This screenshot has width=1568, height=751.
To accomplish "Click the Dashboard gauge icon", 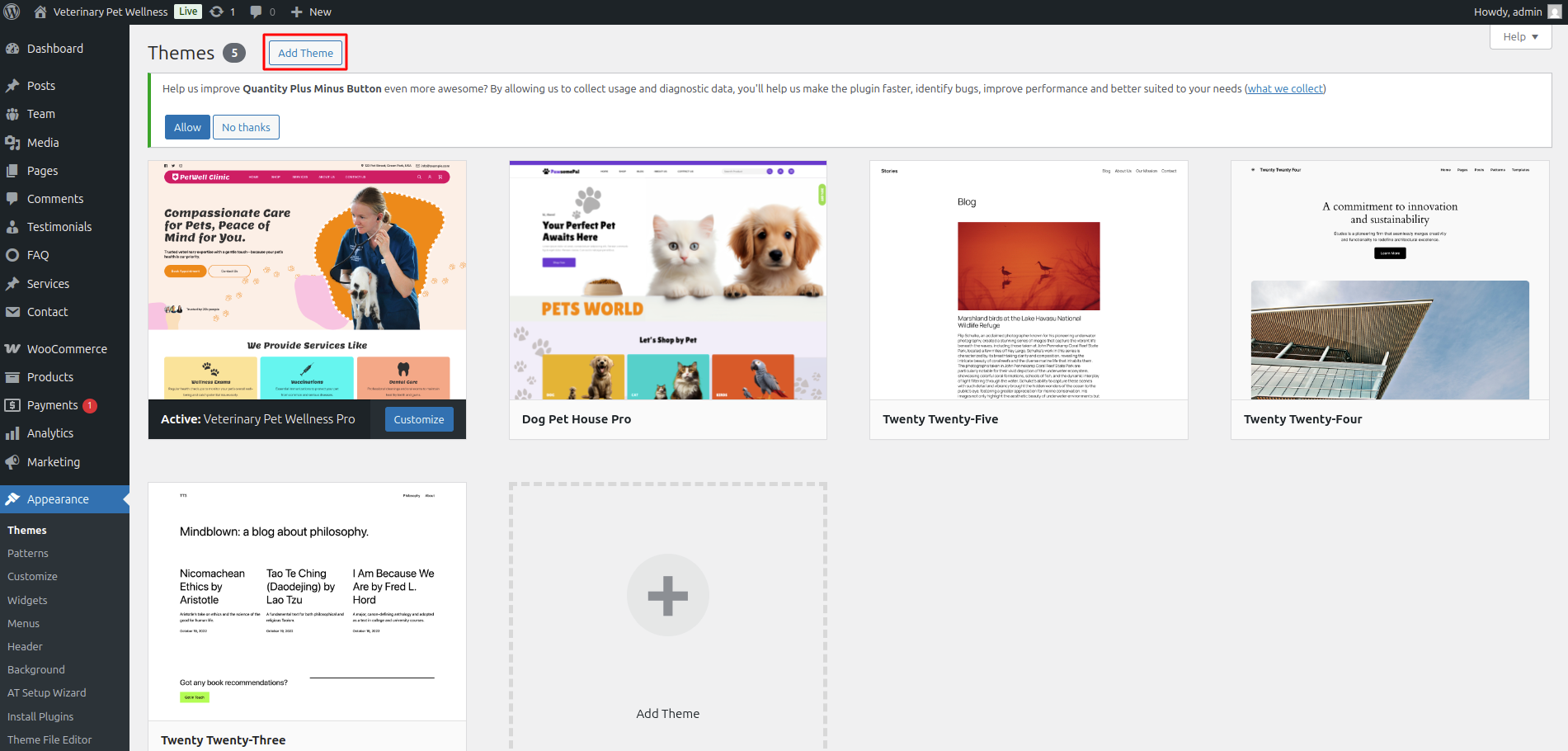I will 12,49.
